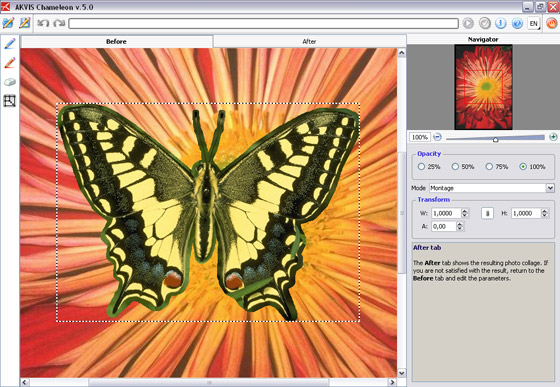Switch to the After tab
This screenshot has height=387, width=560.
point(309,41)
